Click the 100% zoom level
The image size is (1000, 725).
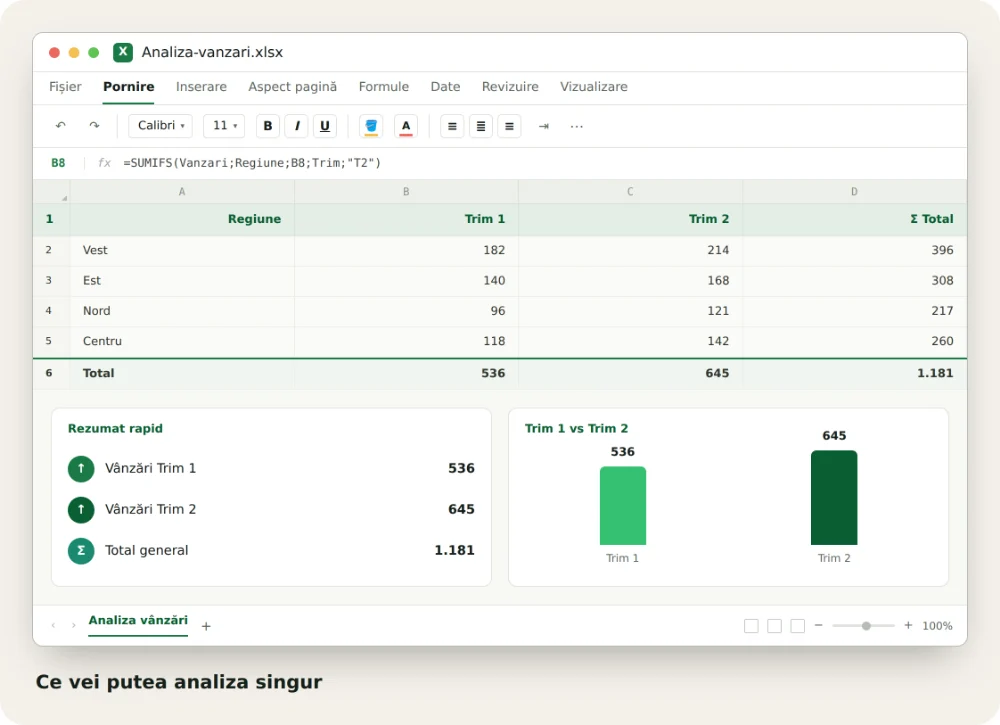938,626
